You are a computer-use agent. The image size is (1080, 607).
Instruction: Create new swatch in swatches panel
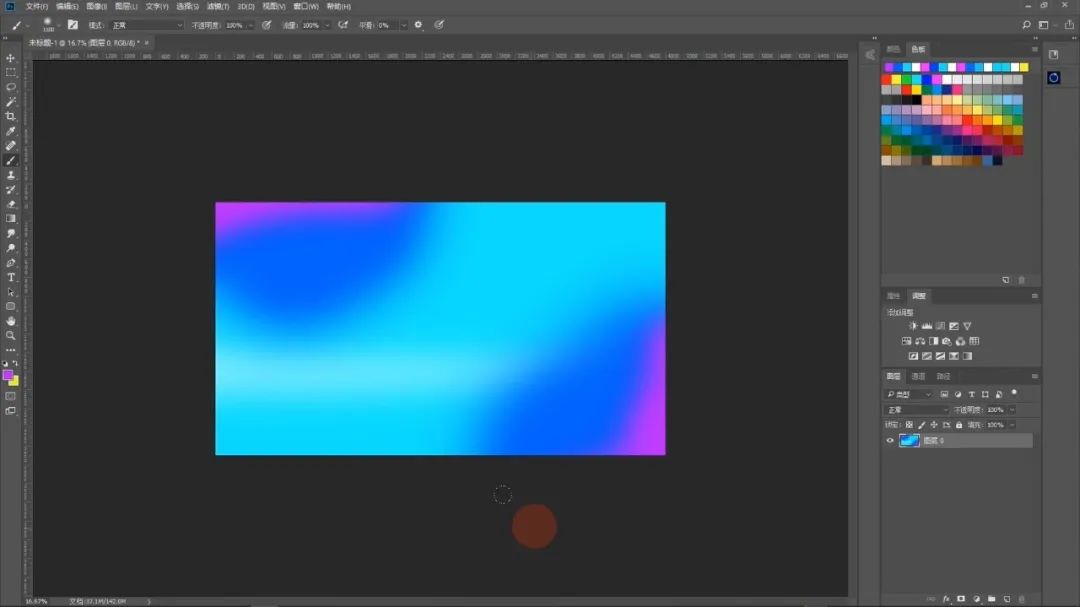(1006, 280)
